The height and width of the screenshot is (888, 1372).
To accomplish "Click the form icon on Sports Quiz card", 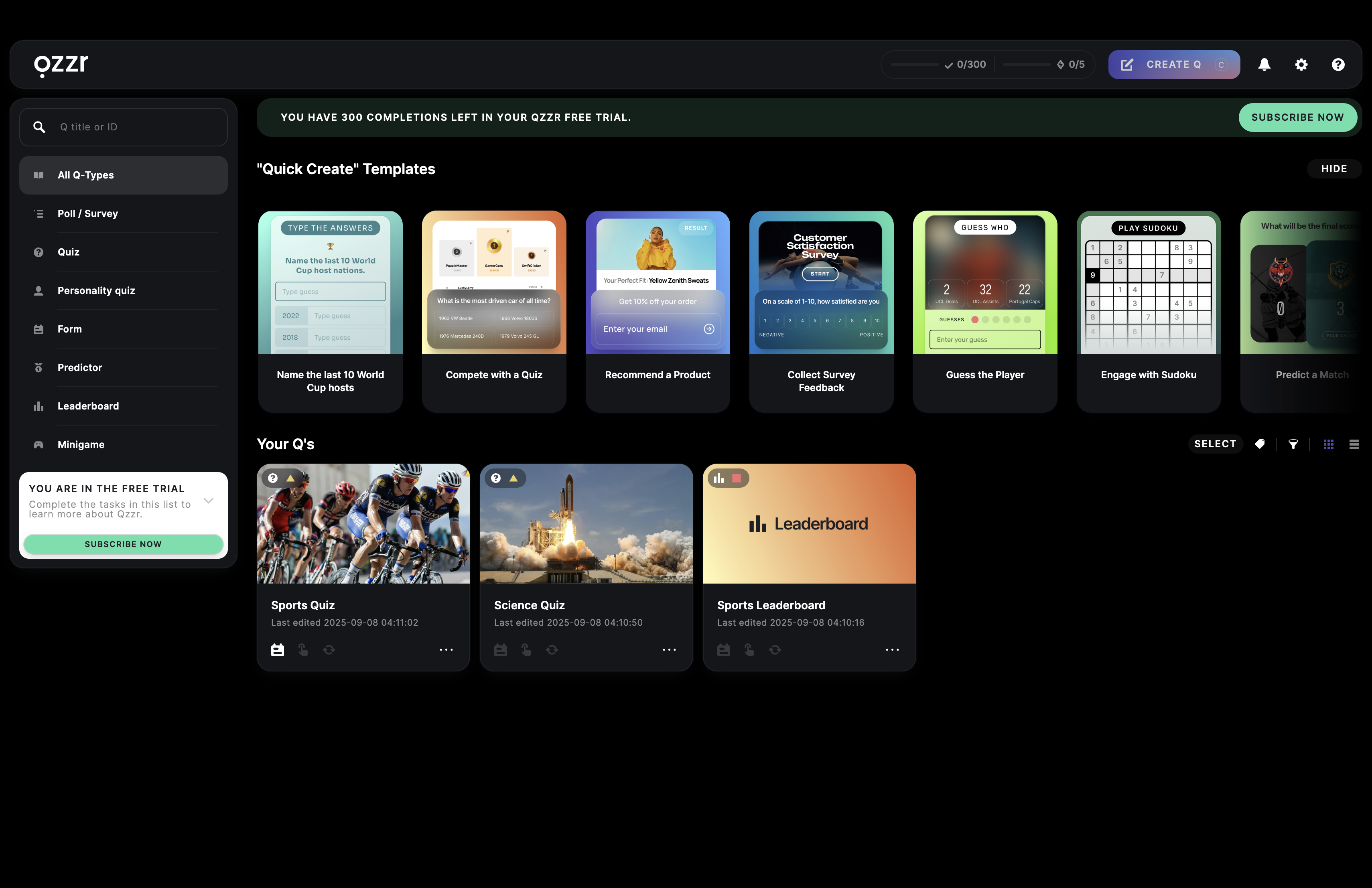I will click(x=277, y=649).
